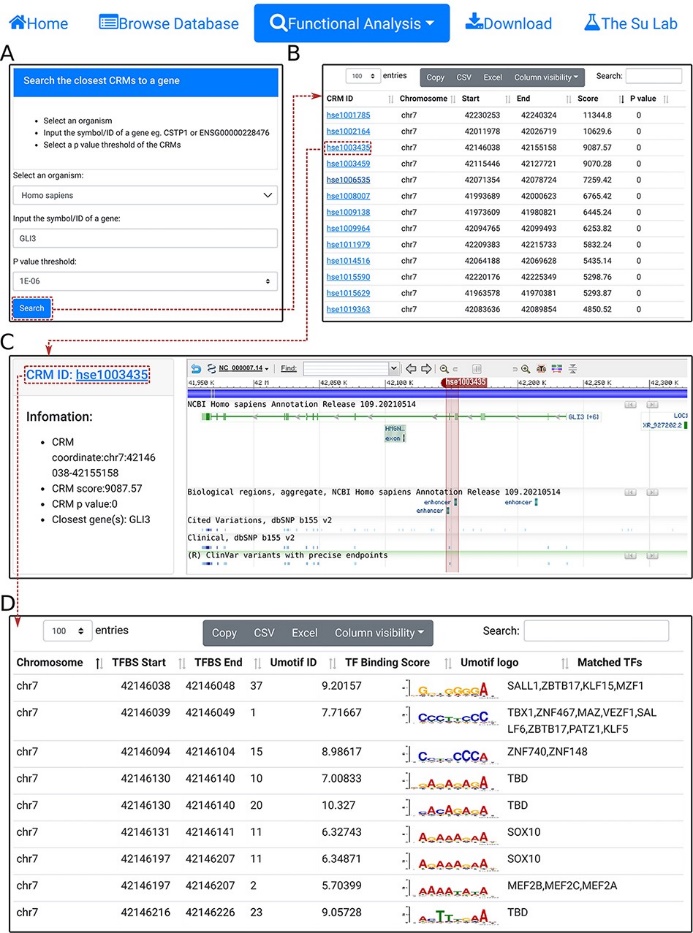Click CSV button in panel B
693x933 pixels.
click(x=463, y=77)
